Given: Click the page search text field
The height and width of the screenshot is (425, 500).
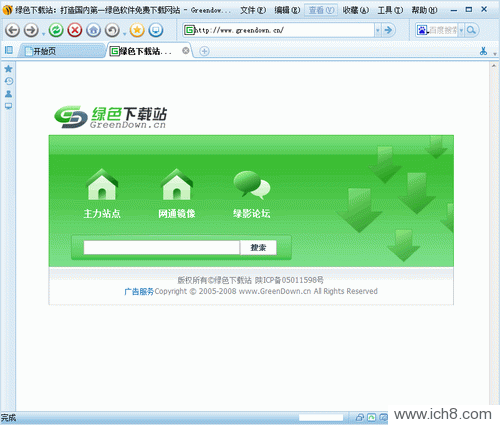Looking at the screenshot, I should click(162, 248).
